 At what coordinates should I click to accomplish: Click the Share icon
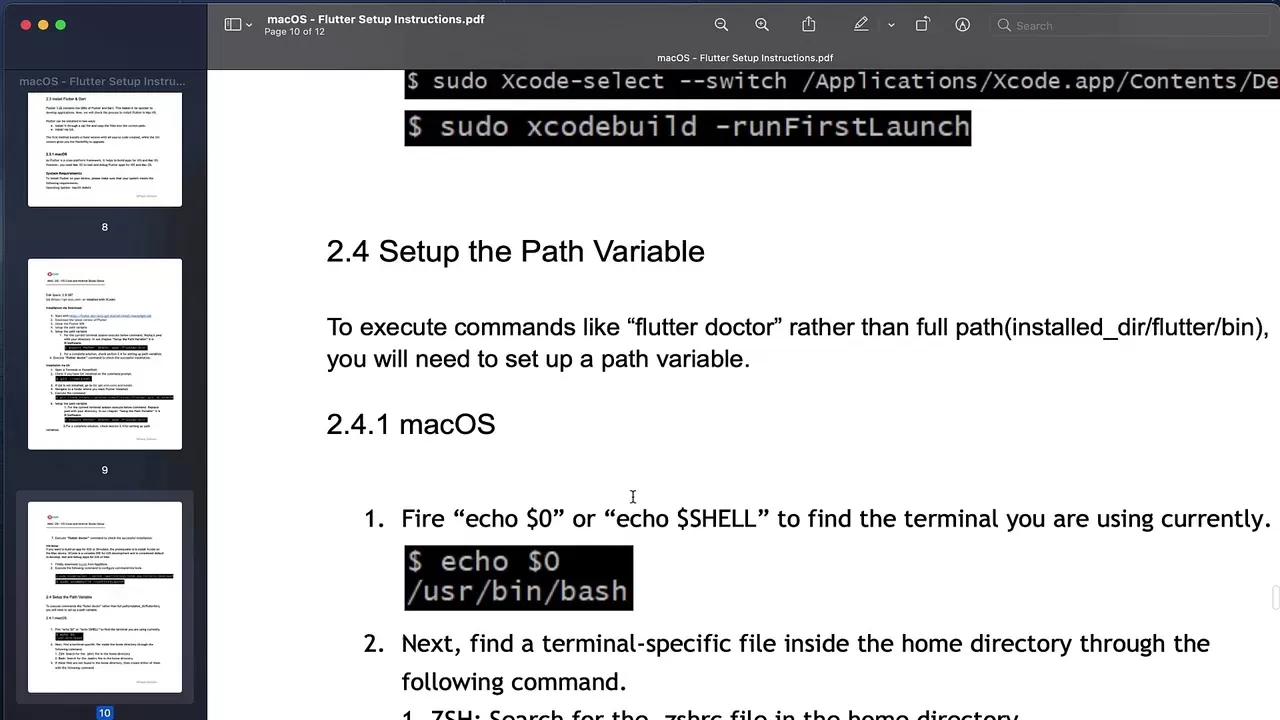pyautogui.click(x=809, y=25)
